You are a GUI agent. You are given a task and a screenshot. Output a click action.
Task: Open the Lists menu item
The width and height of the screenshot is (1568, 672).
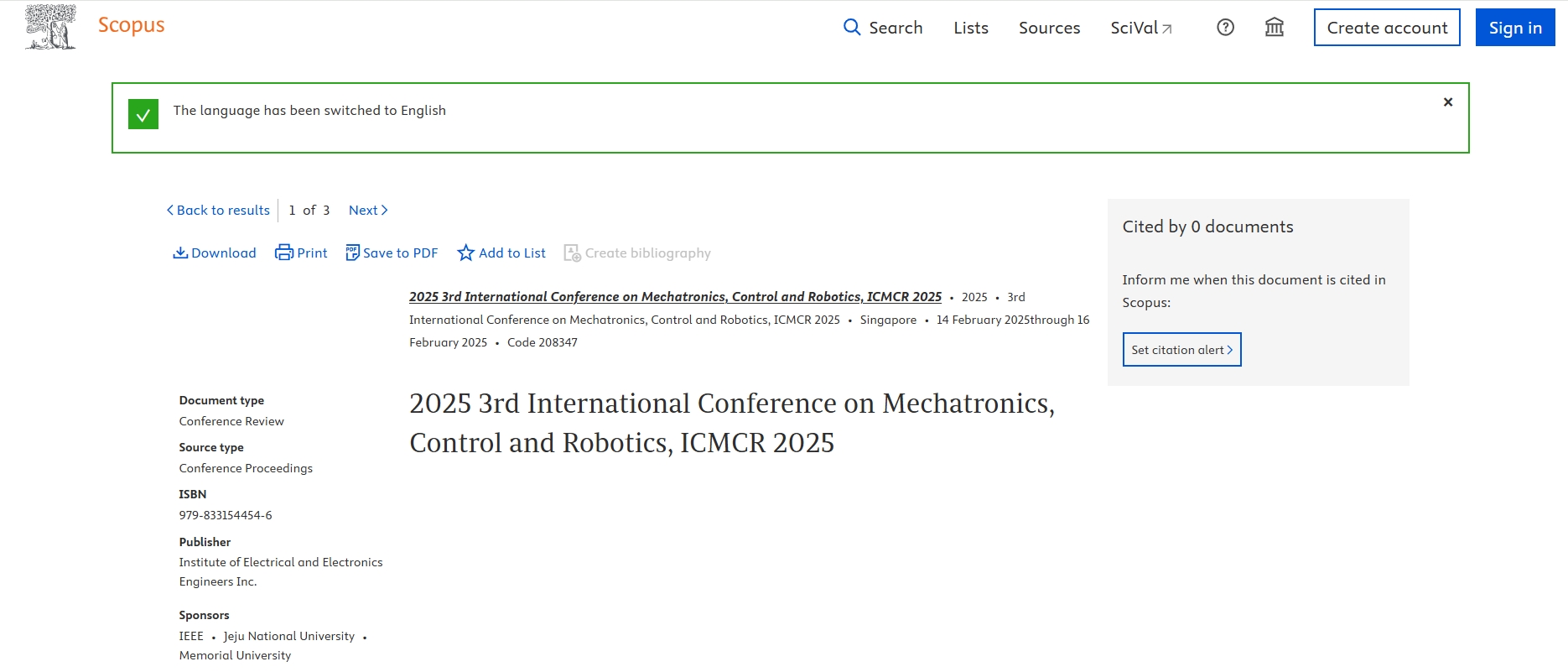coord(971,28)
